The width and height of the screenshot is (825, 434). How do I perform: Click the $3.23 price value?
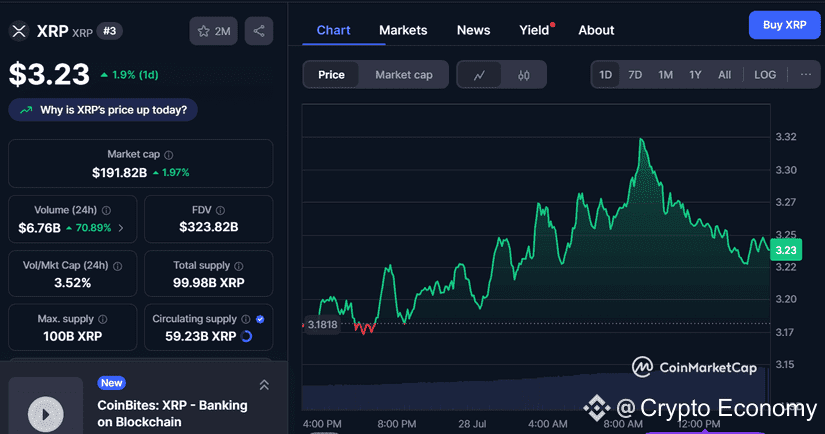point(49,74)
